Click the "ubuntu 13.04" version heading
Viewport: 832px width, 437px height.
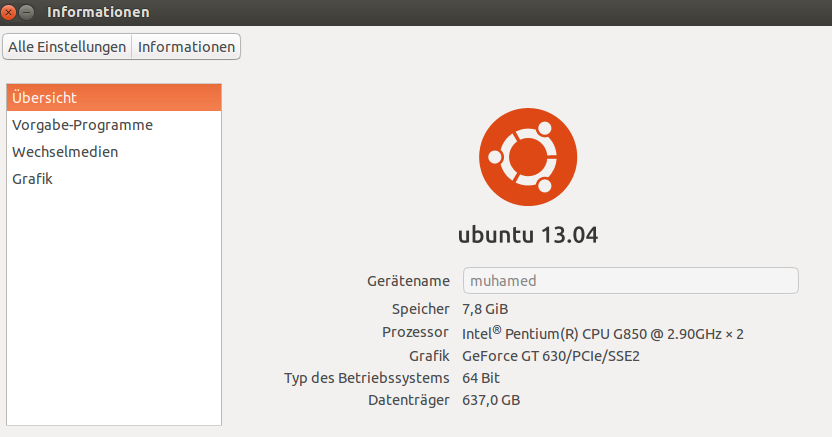click(x=528, y=235)
